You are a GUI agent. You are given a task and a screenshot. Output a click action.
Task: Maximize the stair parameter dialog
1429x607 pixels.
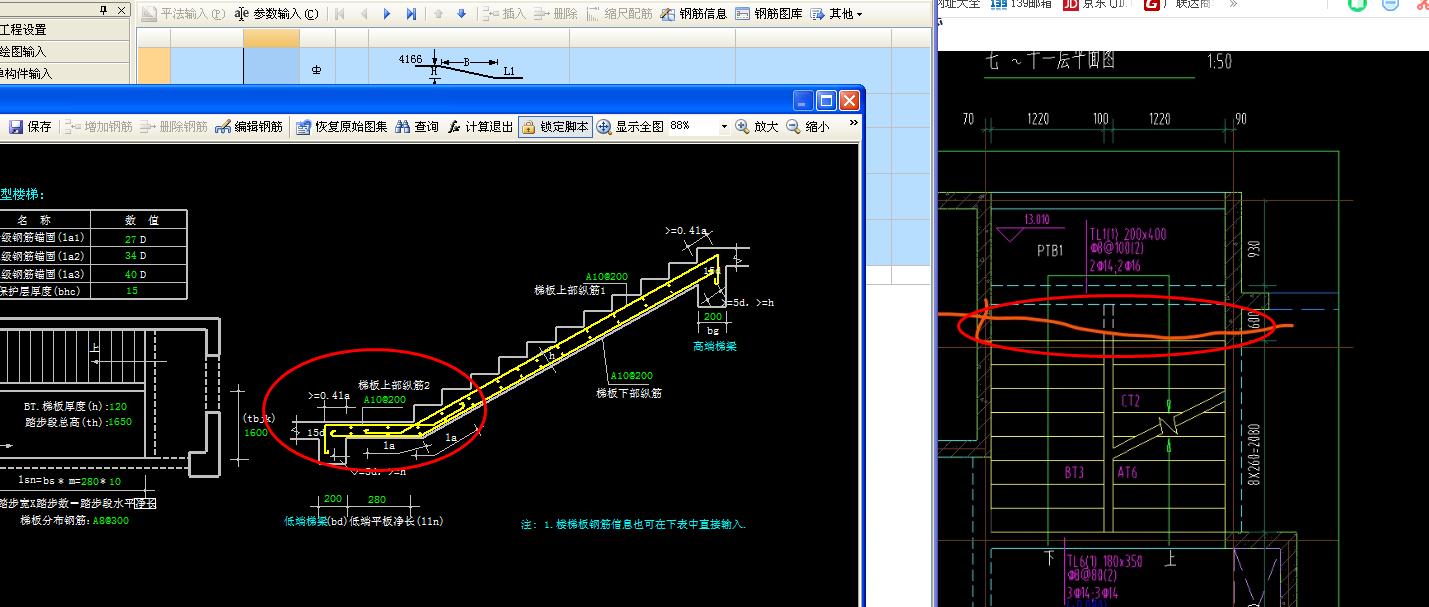tap(827, 100)
